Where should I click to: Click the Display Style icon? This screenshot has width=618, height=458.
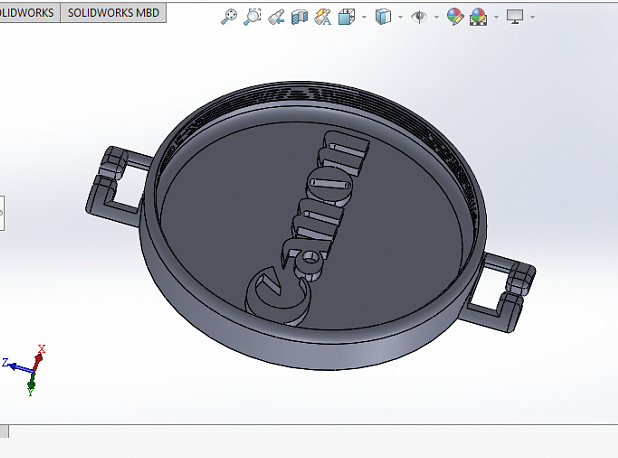point(383,17)
